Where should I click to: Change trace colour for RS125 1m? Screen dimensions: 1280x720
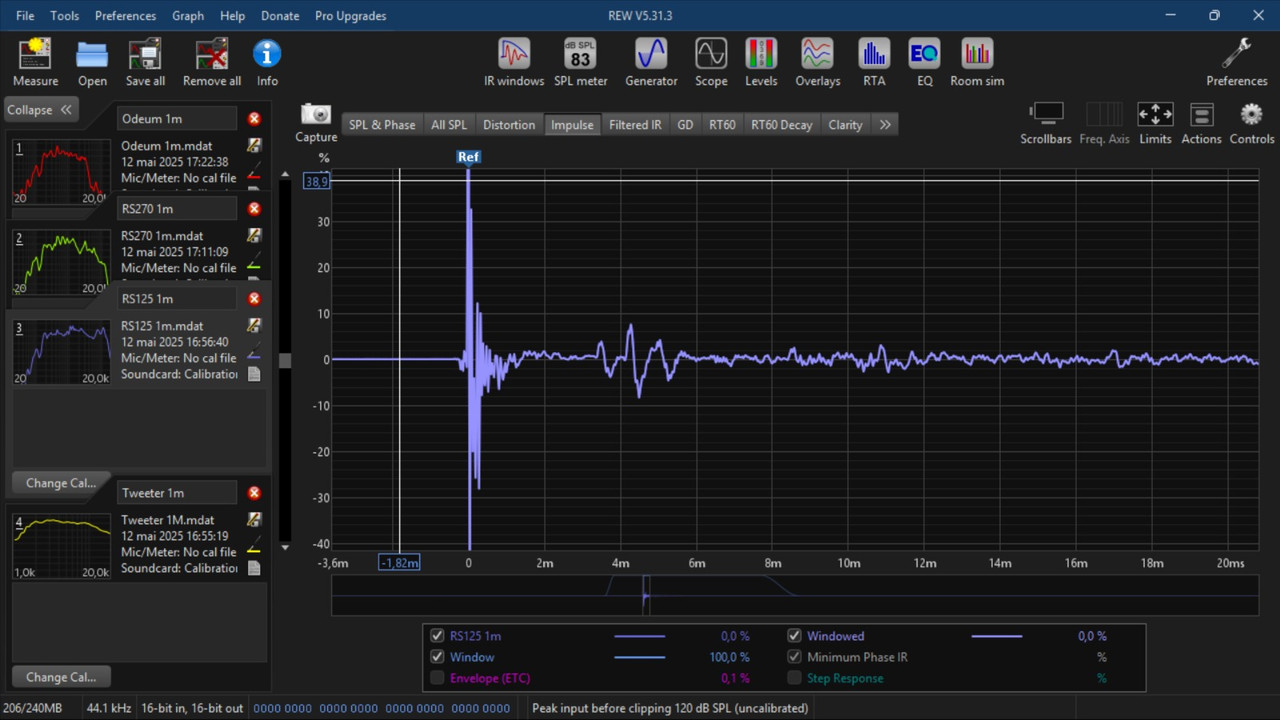pyautogui.click(x=254, y=352)
